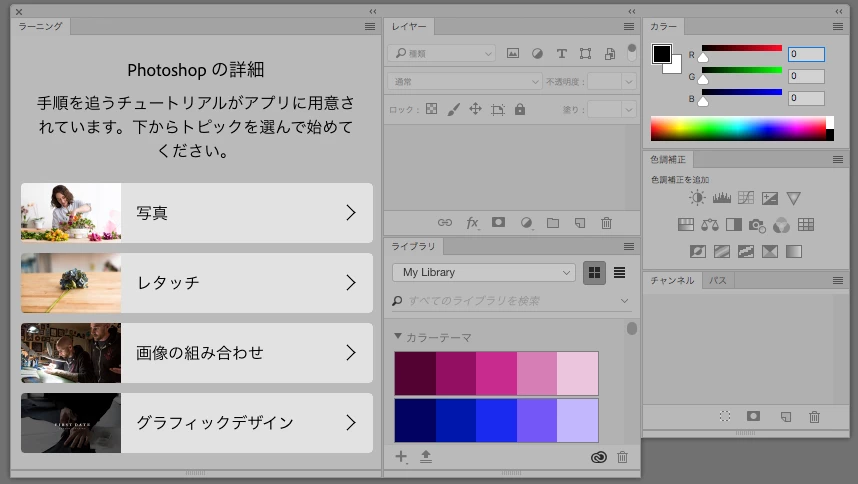Open Creative Cloud sync status icon
The height and width of the screenshot is (484, 858).
[599, 457]
